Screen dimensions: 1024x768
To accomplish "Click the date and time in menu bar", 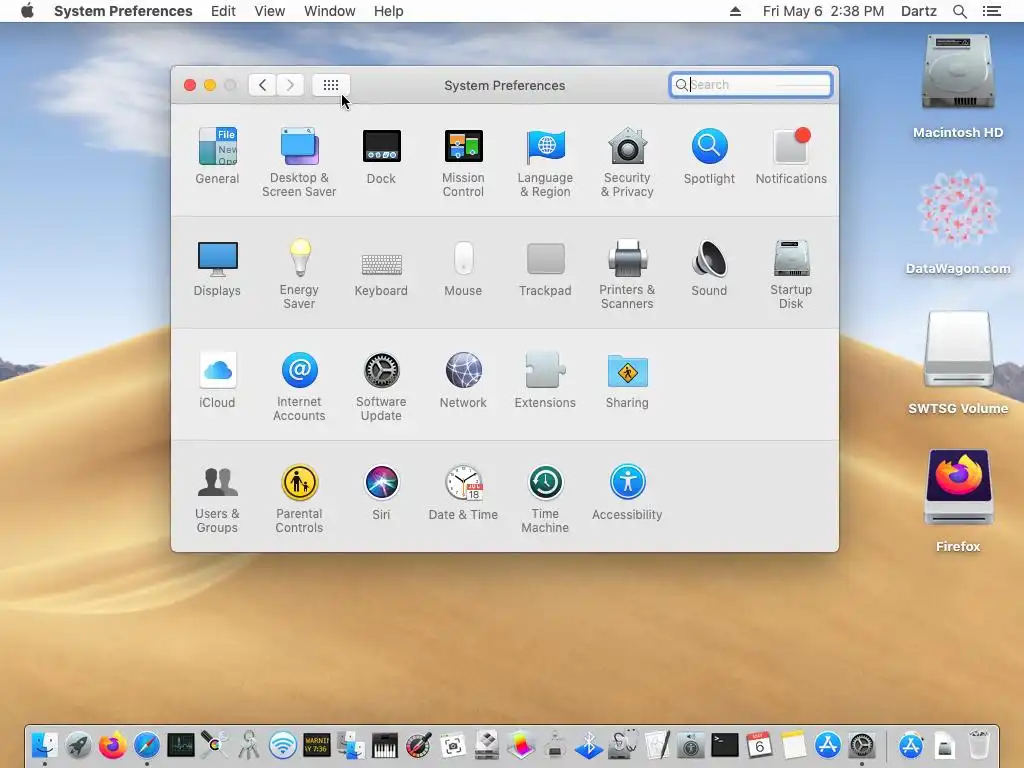I will (823, 11).
